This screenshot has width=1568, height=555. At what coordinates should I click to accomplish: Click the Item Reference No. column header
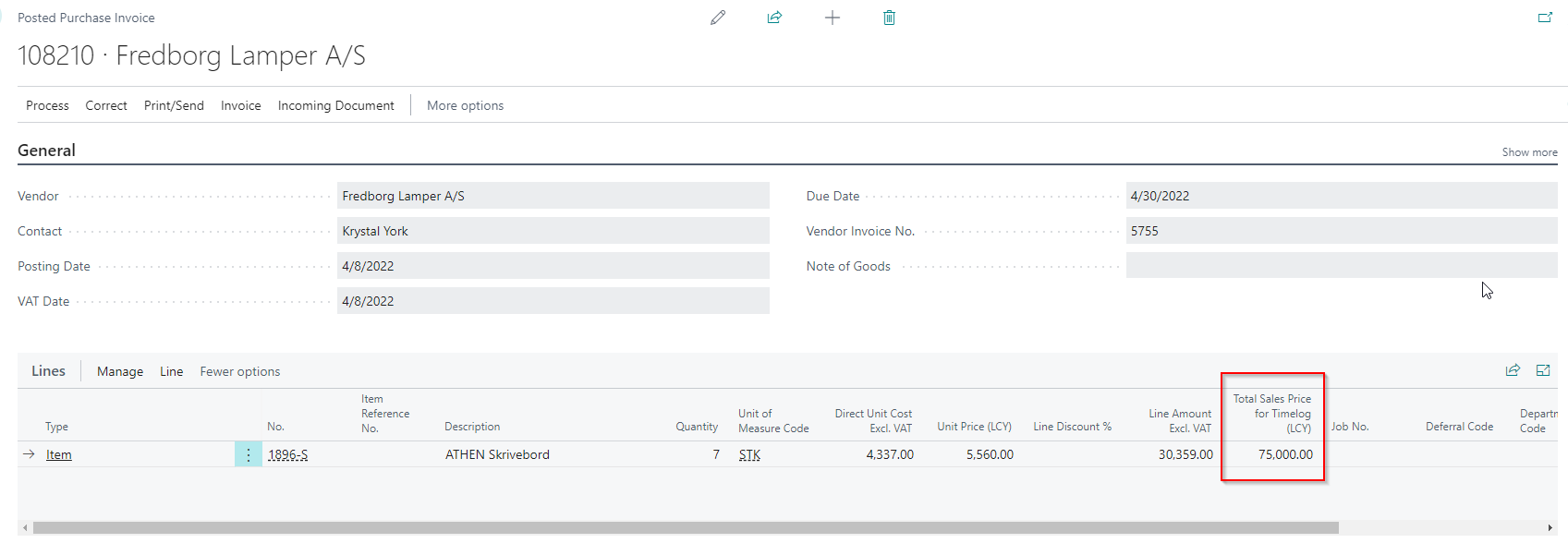click(x=385, y=413)
